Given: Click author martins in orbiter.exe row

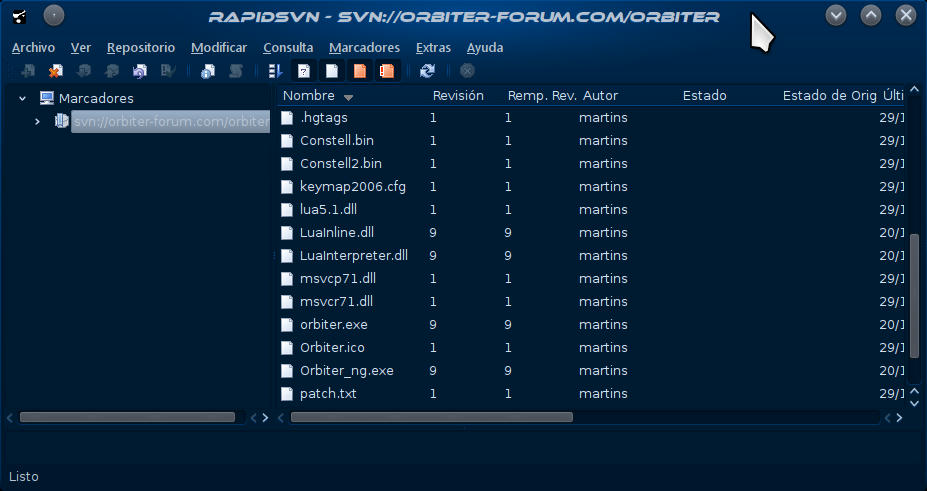Looking at the screenshot, I should click(603, 324).
